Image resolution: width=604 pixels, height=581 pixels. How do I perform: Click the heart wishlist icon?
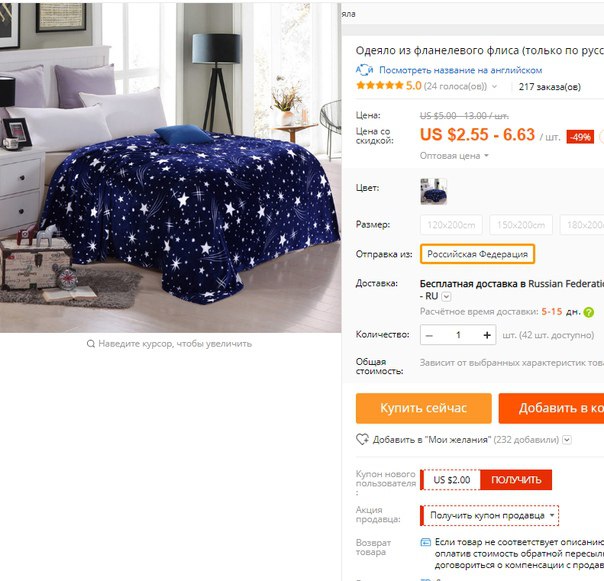pos(362,440)
